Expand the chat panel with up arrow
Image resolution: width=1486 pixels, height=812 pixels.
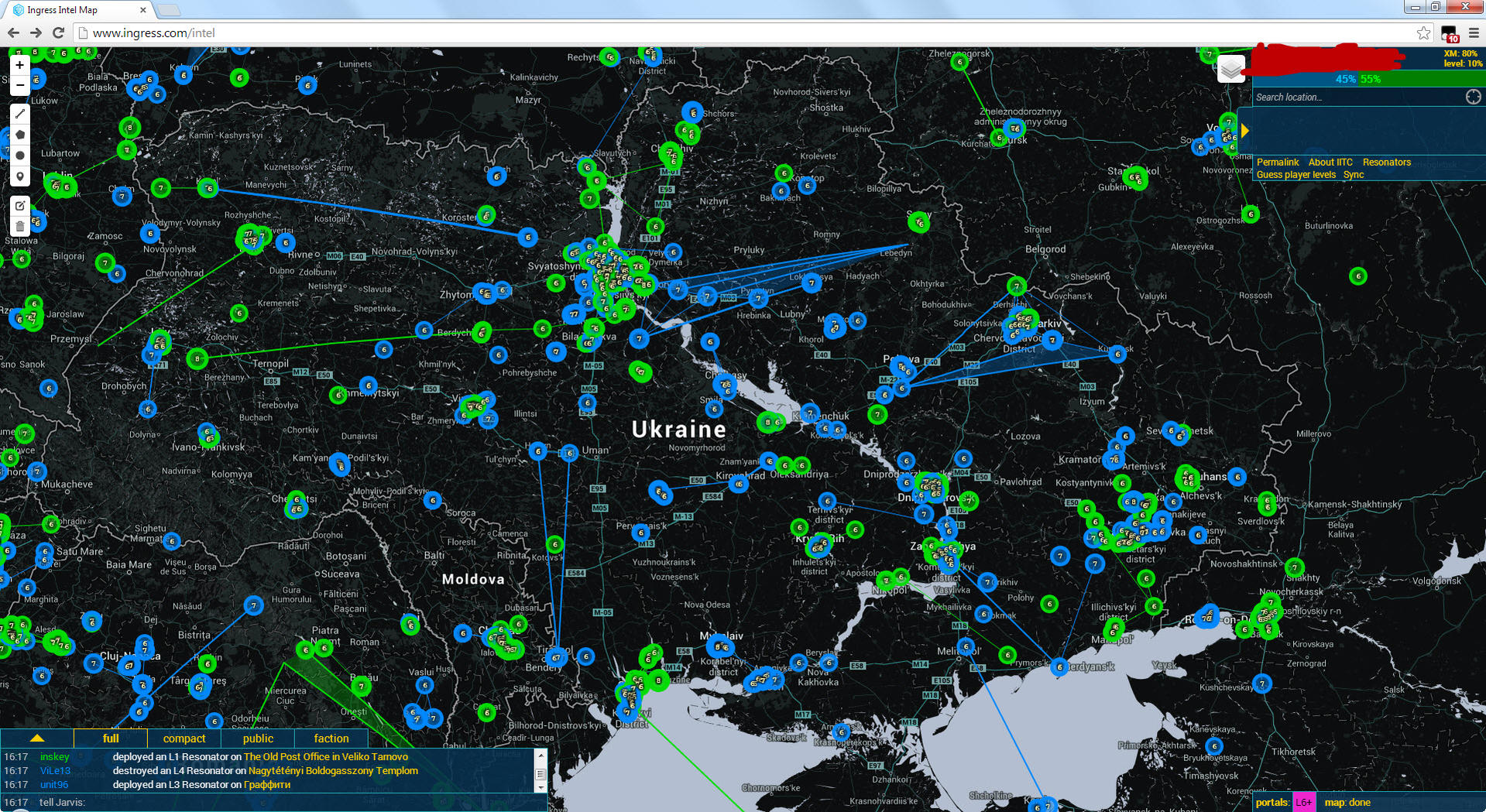pyautogui.click(x=36, y=738)
